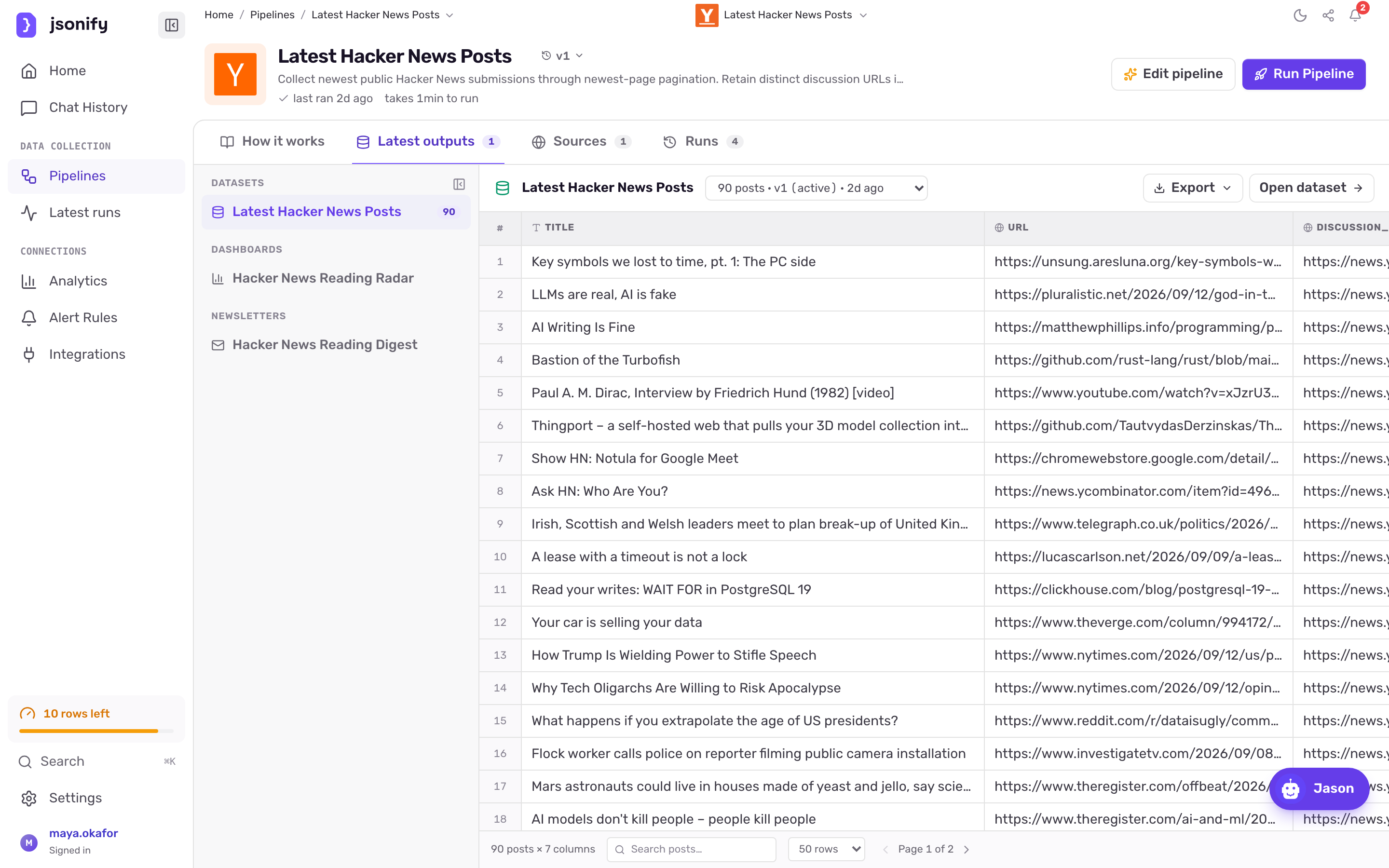Click the www.theverge.com URL cell

coord(1138,622)
